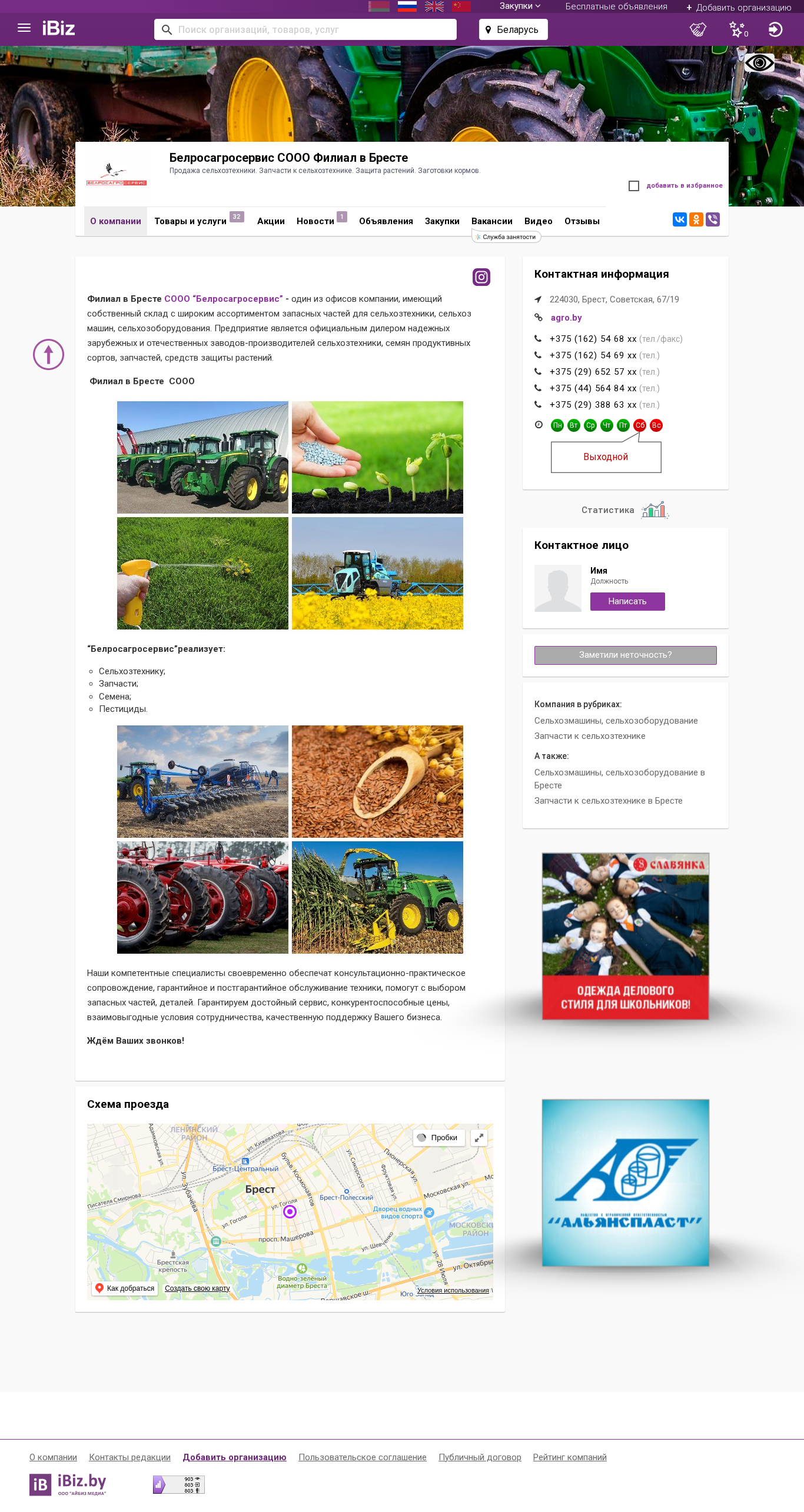Open favorites stars icon
Screen dimensions: 804x1512
tap(738, 29)
